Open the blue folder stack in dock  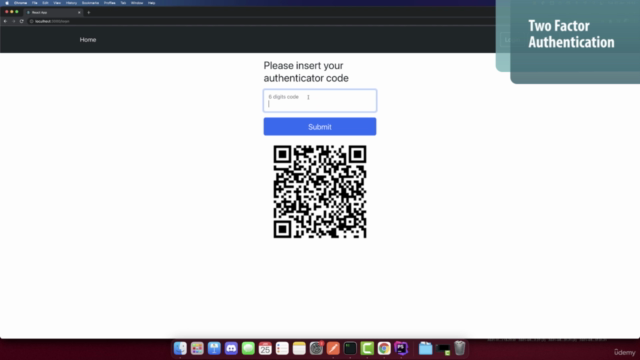click(x=425, y=348)
